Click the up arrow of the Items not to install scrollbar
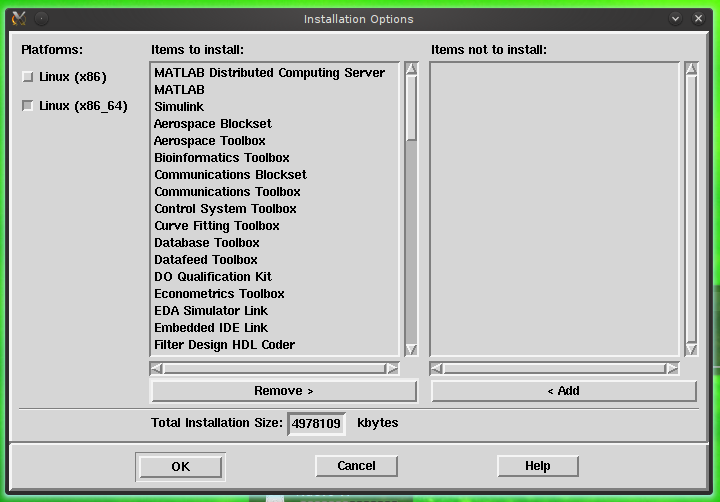 692,69
